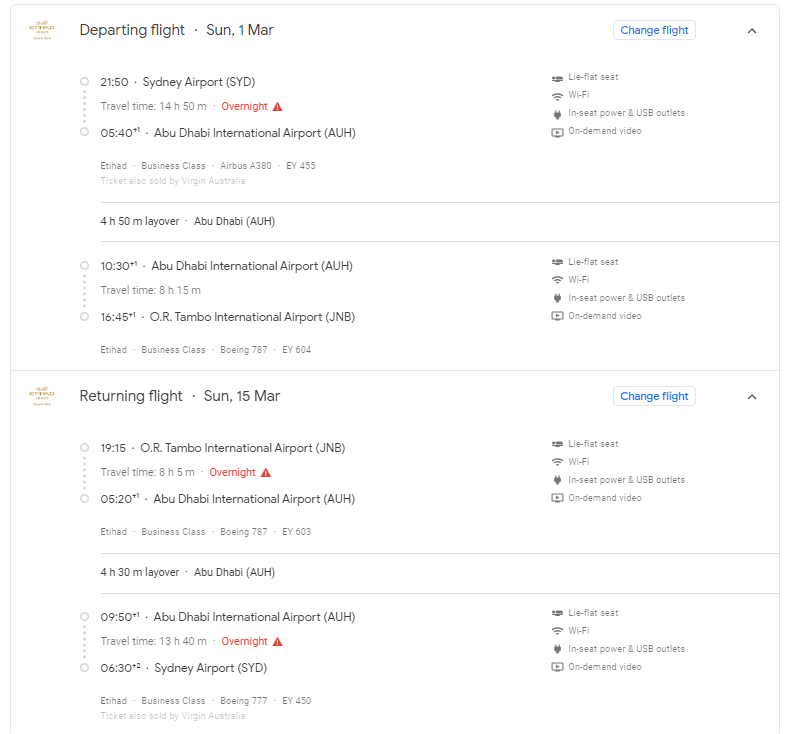Select the Departing flight Sun, 1 Mar header

pos(176,30)
